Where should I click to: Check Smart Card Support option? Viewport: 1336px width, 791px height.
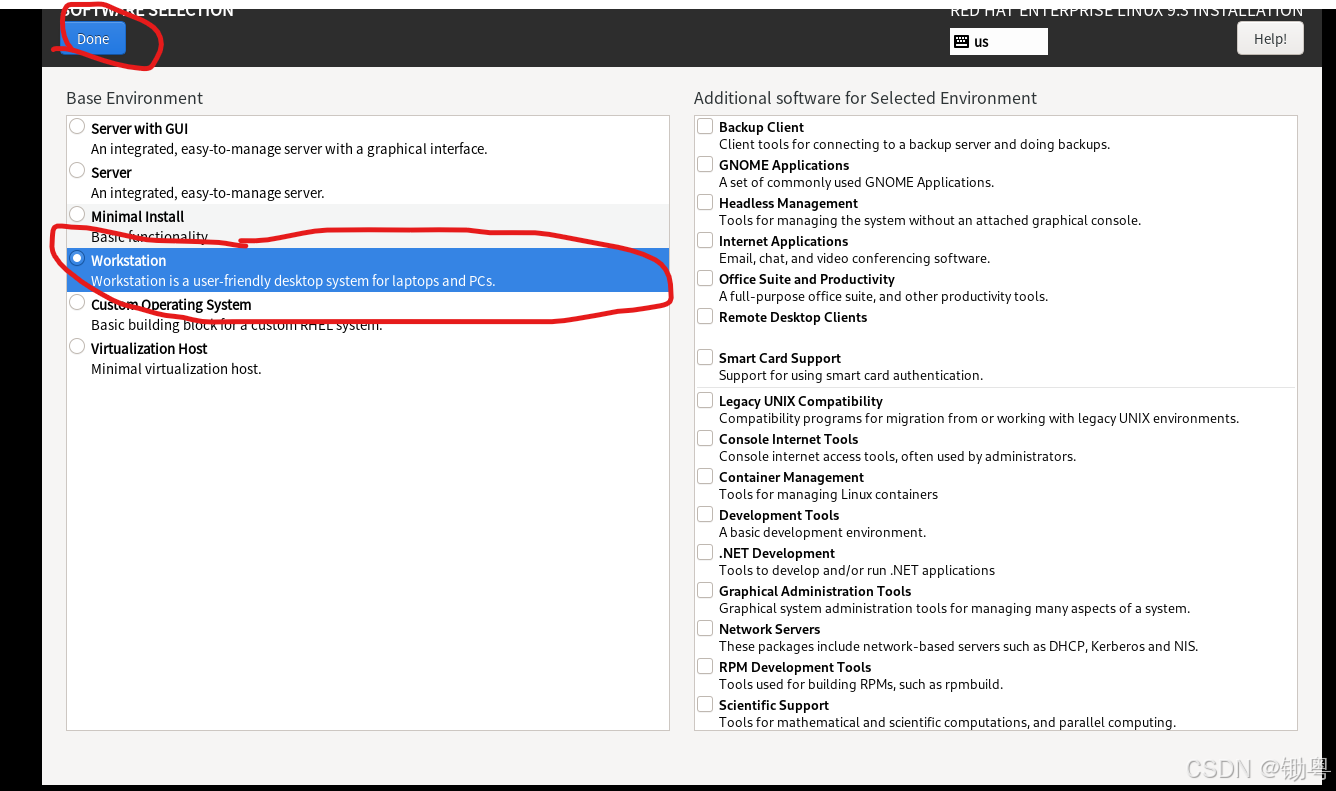[x=705, y=357]
